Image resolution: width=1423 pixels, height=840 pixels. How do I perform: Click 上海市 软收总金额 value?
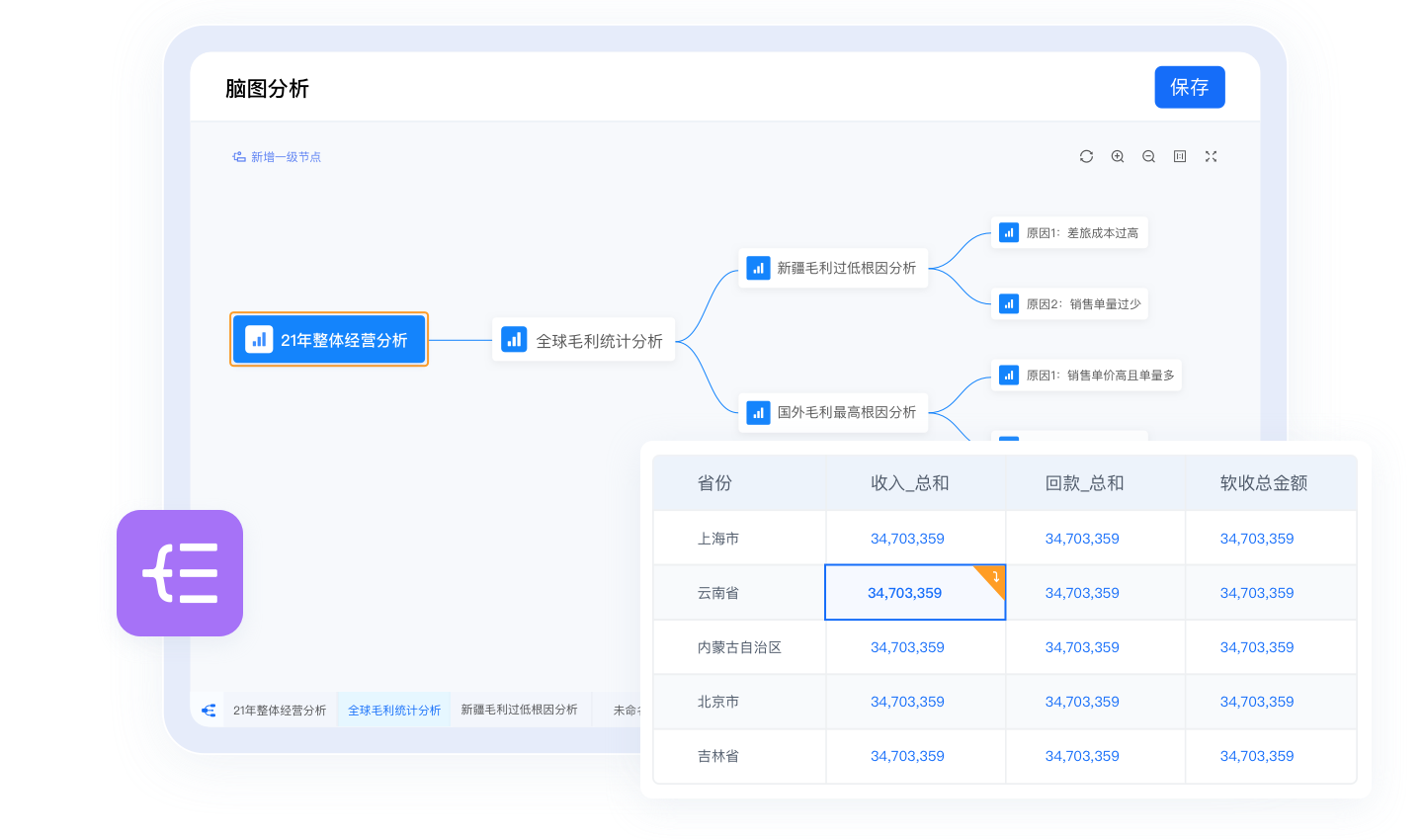(1257, 538)
